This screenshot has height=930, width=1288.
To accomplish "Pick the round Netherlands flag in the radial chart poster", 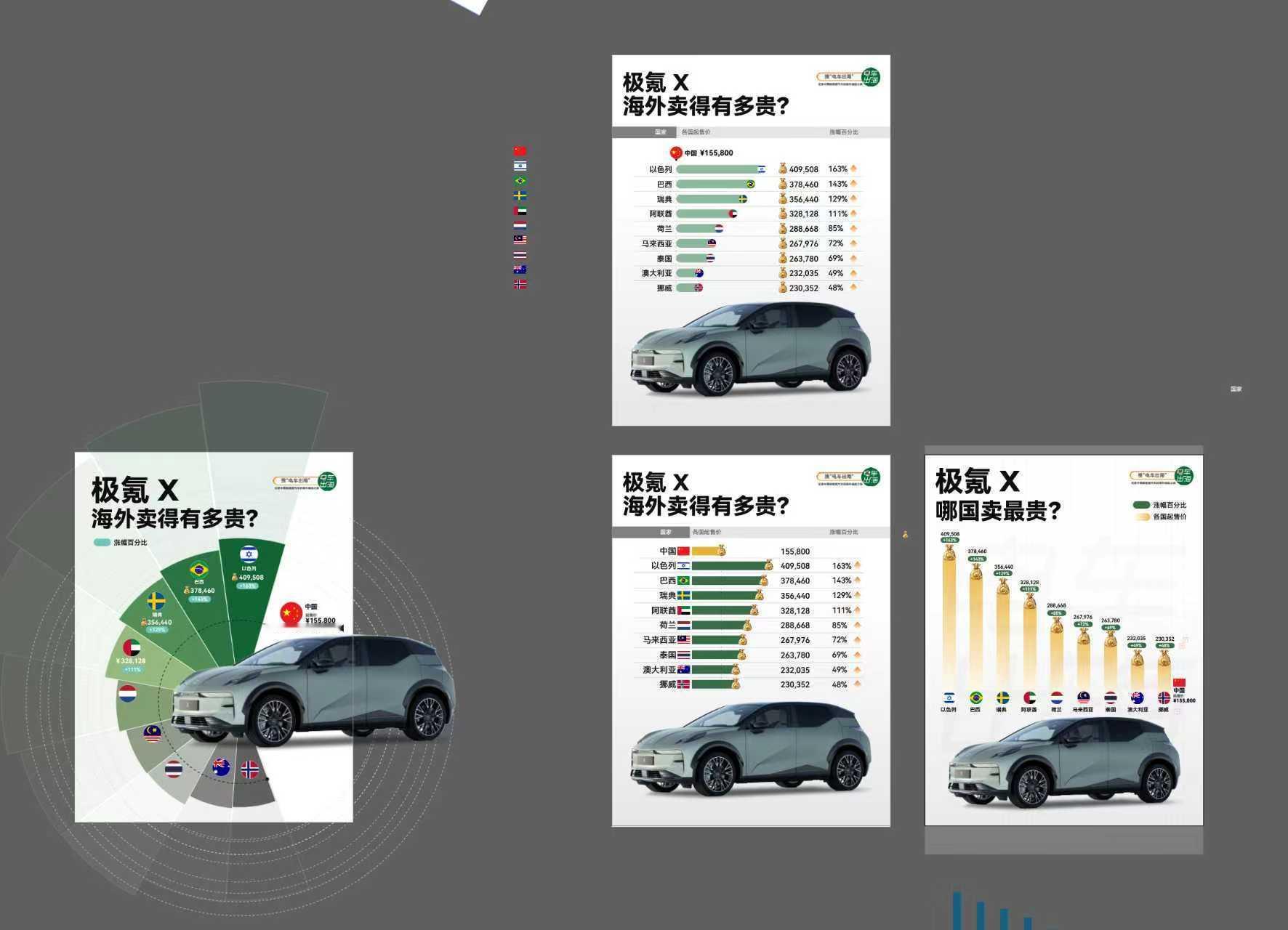I will [x=128, y=694].
